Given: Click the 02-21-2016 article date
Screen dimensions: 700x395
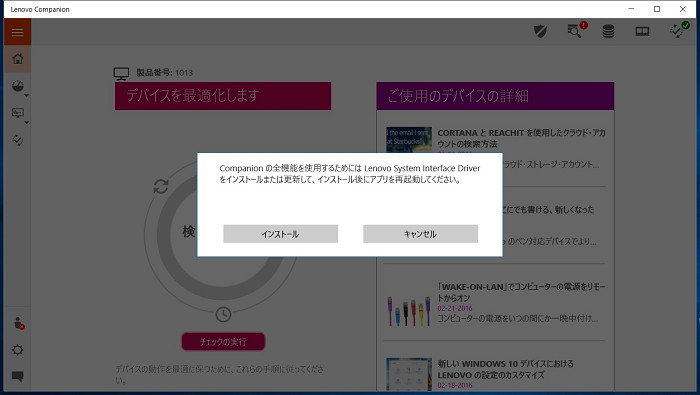Looking at the screenshot, I should pos(454,308).
